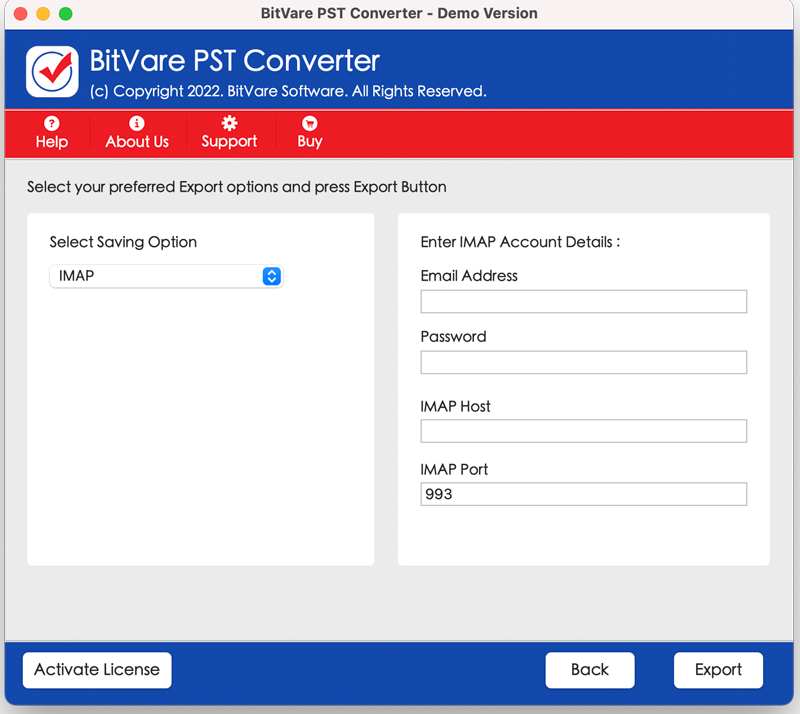This screenshot has width=800, height=714.
Task: Click the BitVare checkmark logo
Action: pos(53,71)
